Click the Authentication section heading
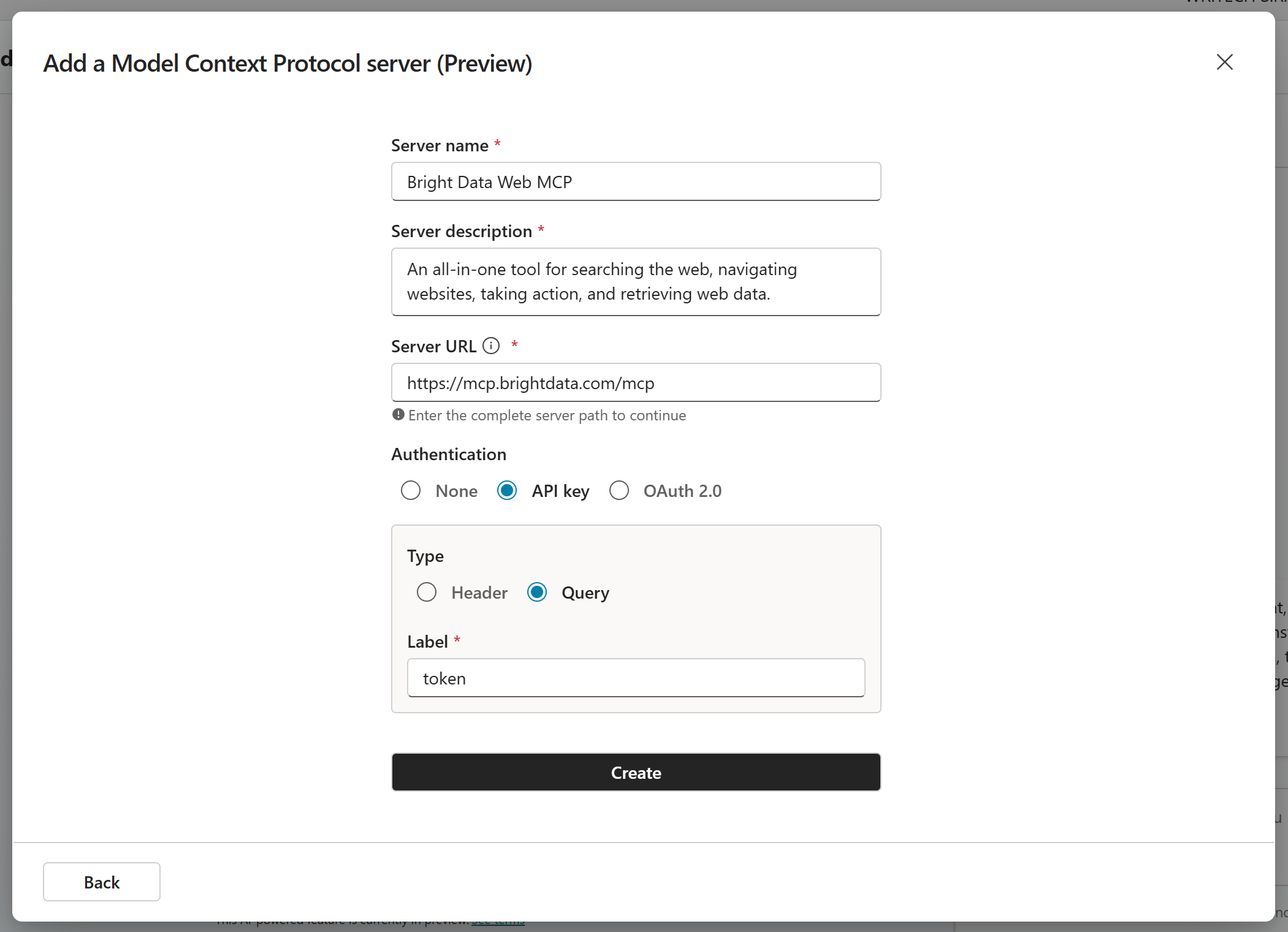This screenshot has width=1288, height=932. (x=448, y=454)
